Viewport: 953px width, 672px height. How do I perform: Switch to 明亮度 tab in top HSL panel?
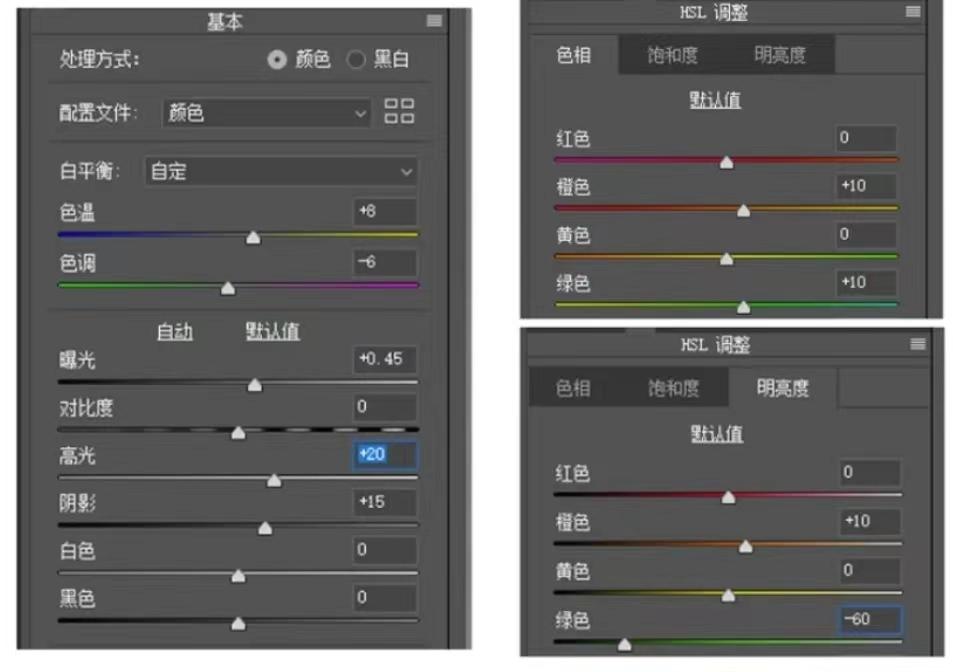coord(780,55)
